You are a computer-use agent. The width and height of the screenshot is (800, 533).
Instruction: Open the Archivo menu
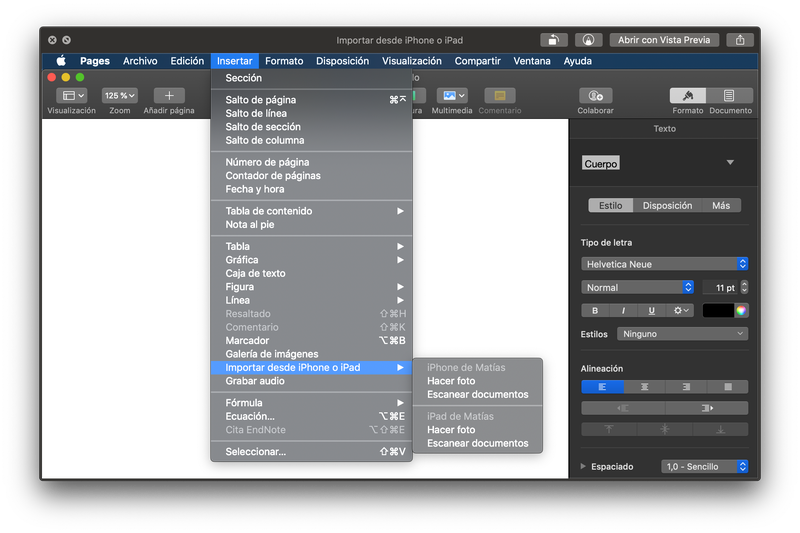click(x=140, y=61)
